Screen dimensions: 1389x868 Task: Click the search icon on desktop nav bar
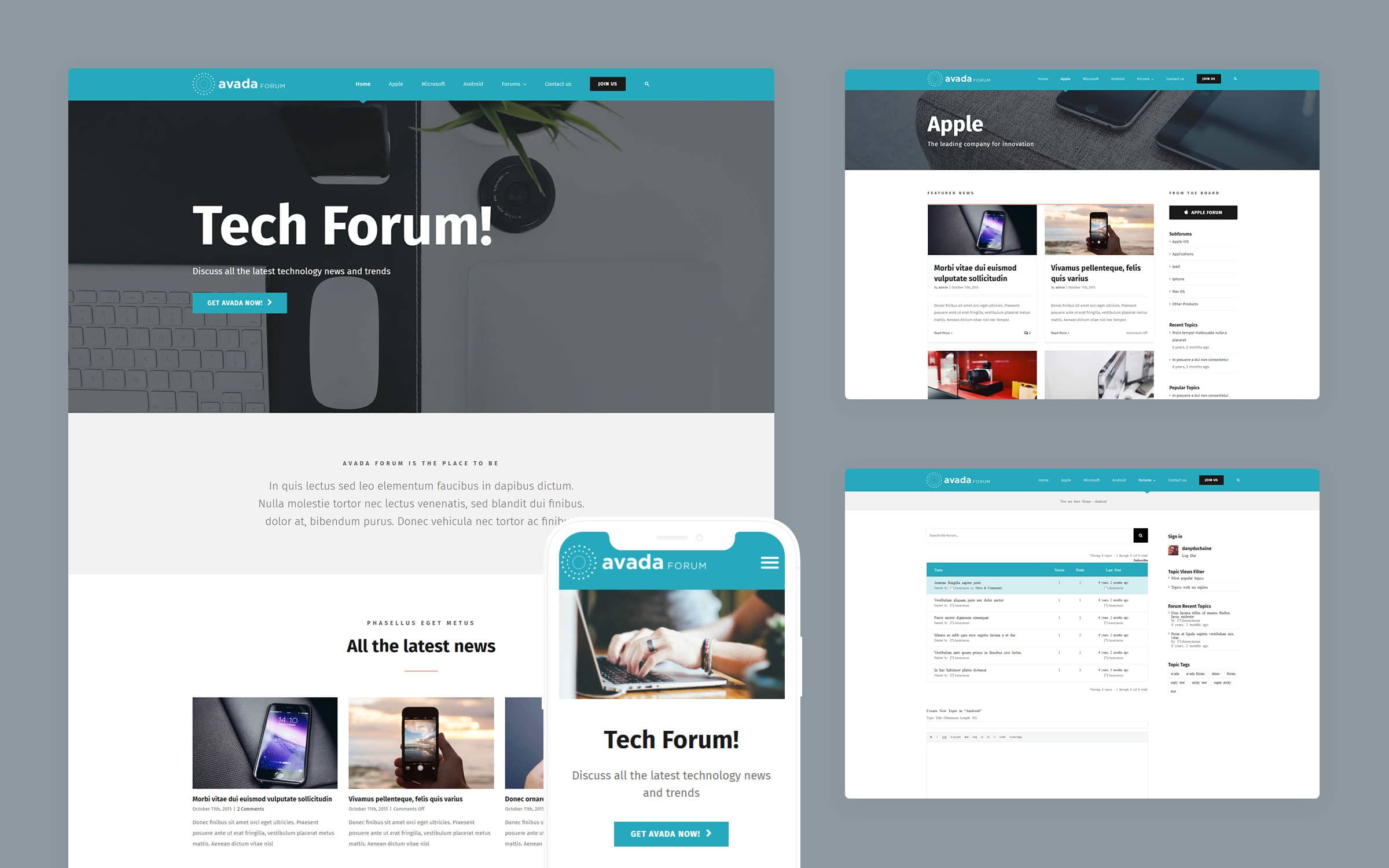tap(646, 84)
